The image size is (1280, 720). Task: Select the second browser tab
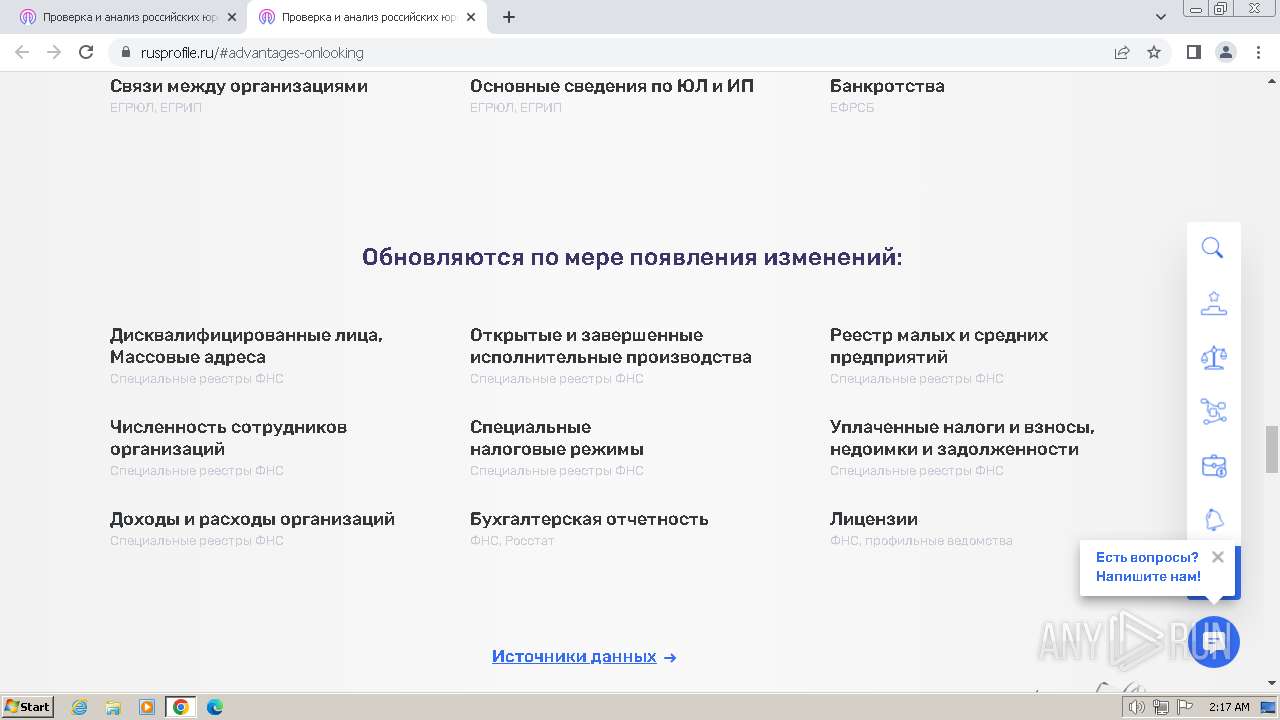pyautogui.click(x=367, y=17)
